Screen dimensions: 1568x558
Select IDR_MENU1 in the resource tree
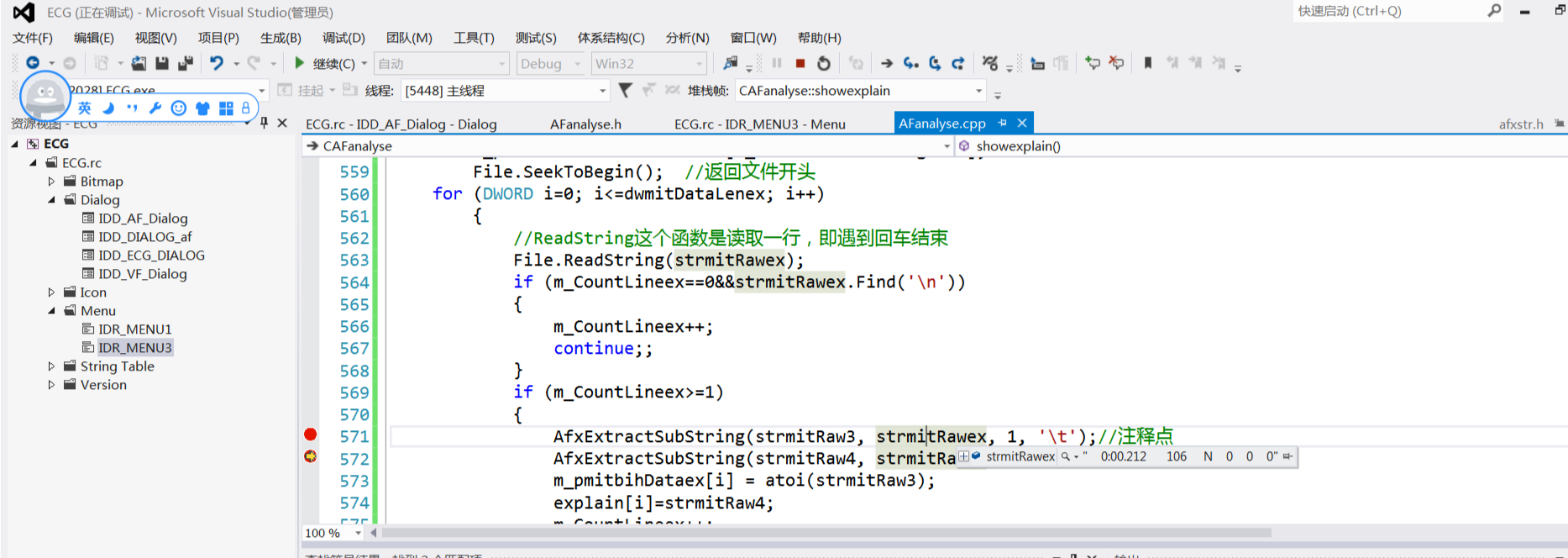click(134, 329)
